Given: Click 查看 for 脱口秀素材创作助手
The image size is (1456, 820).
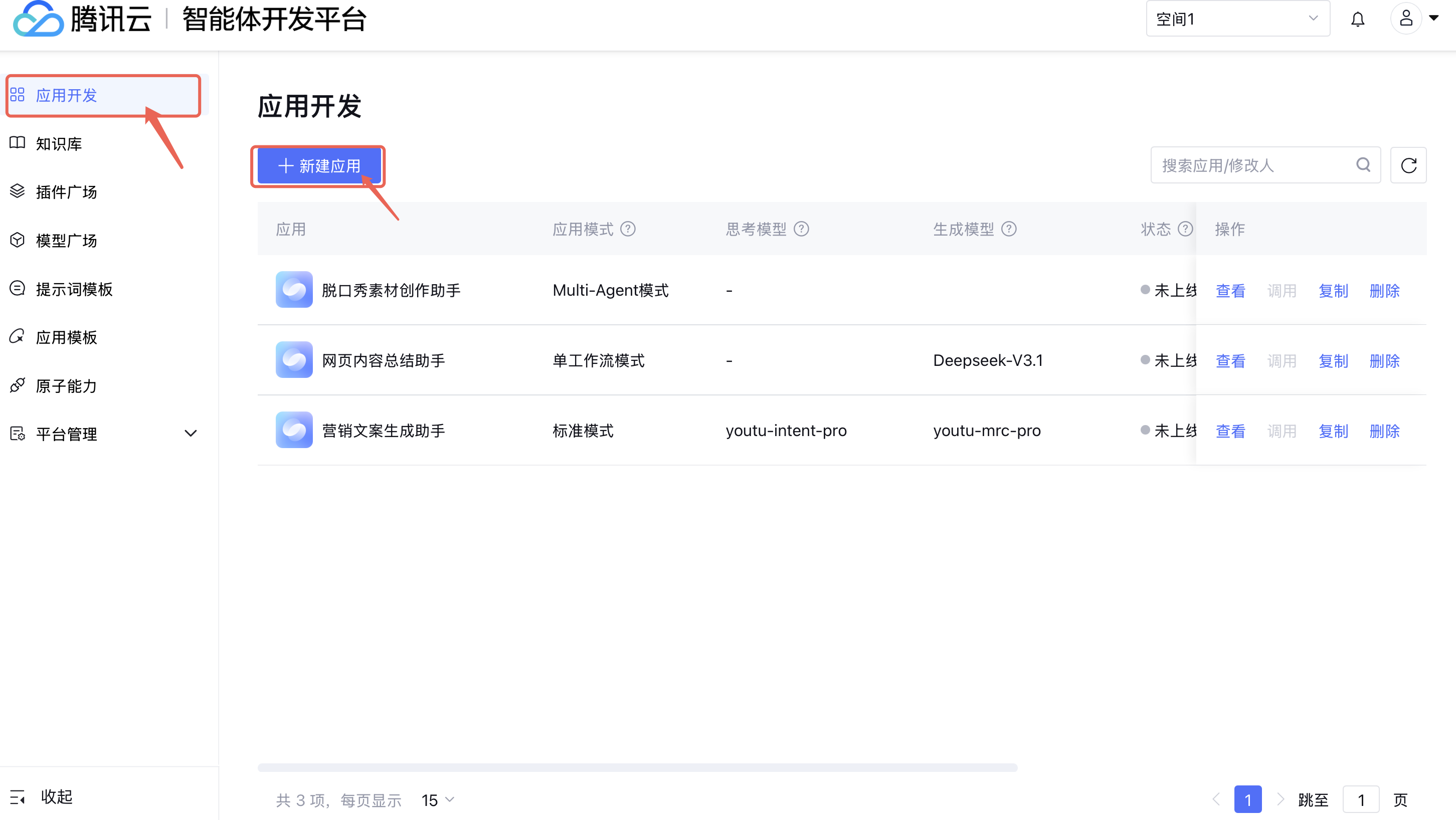Looking at the screenshot, I should click(x=1230, y=291).
